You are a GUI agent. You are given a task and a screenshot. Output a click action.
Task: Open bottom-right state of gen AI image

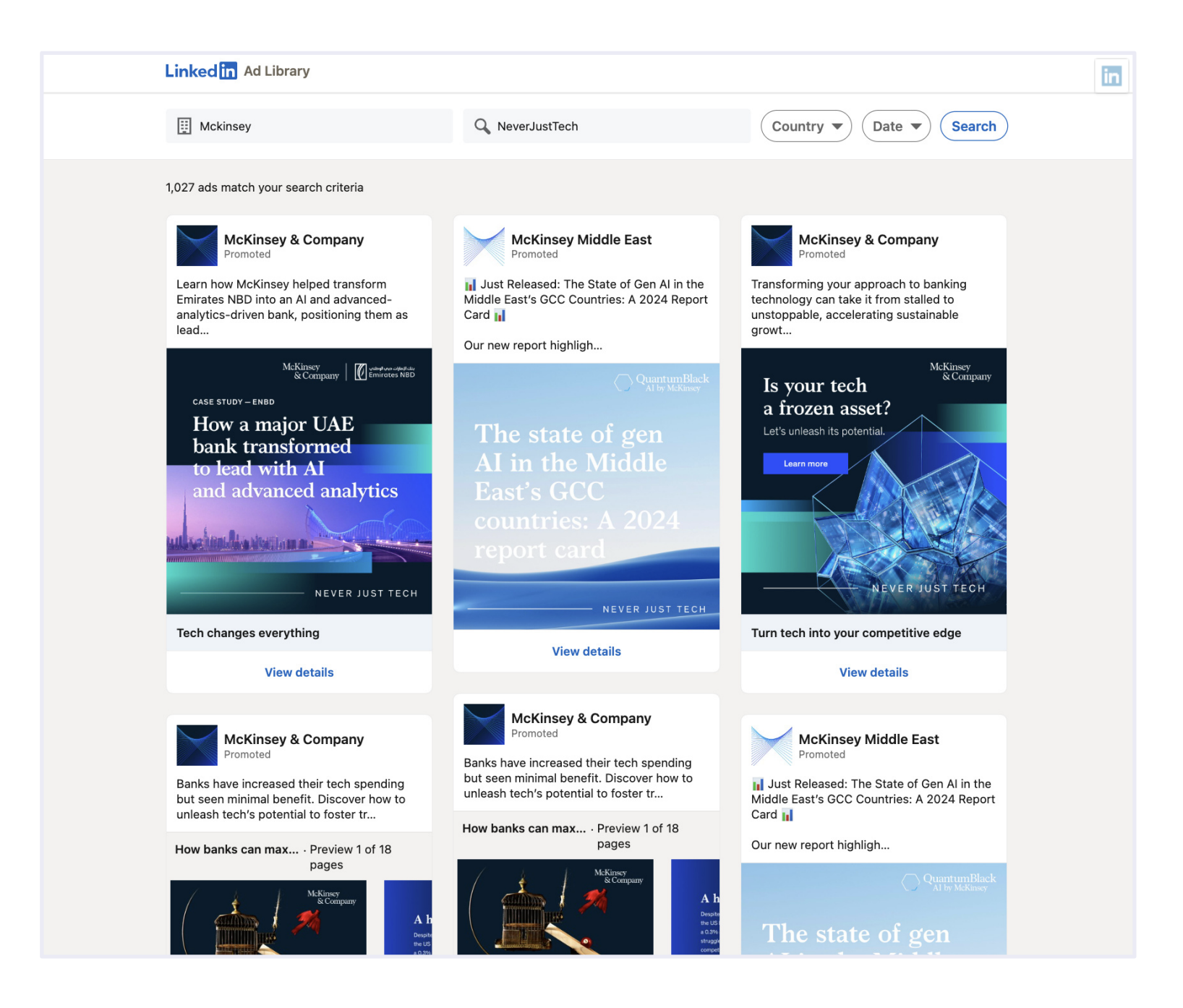[x=874, y=908]
